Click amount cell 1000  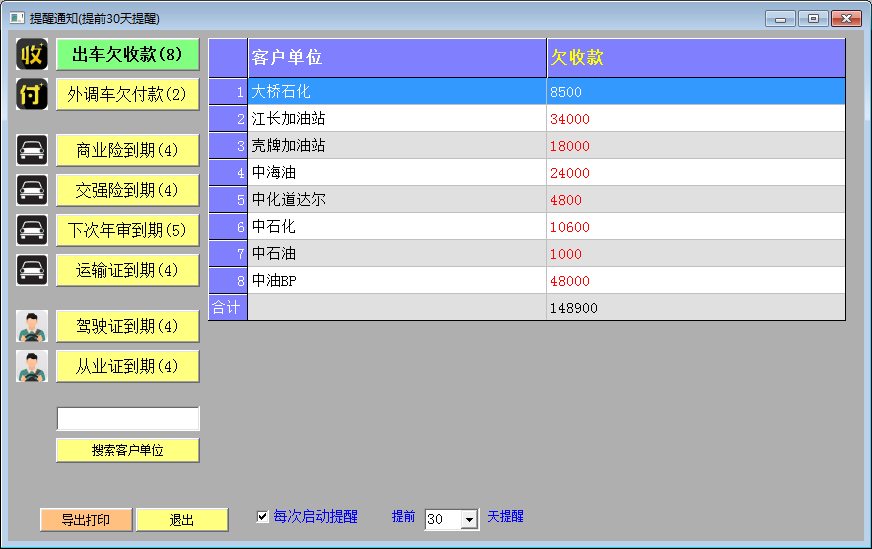(696, 254)
